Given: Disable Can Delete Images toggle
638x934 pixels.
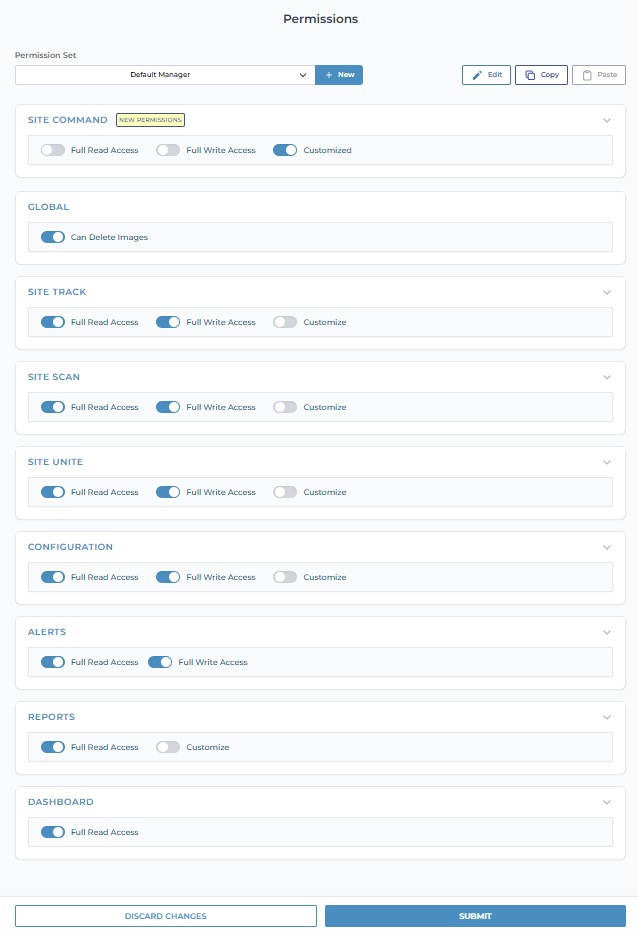Looking at the screenshot, I should 53,237.
